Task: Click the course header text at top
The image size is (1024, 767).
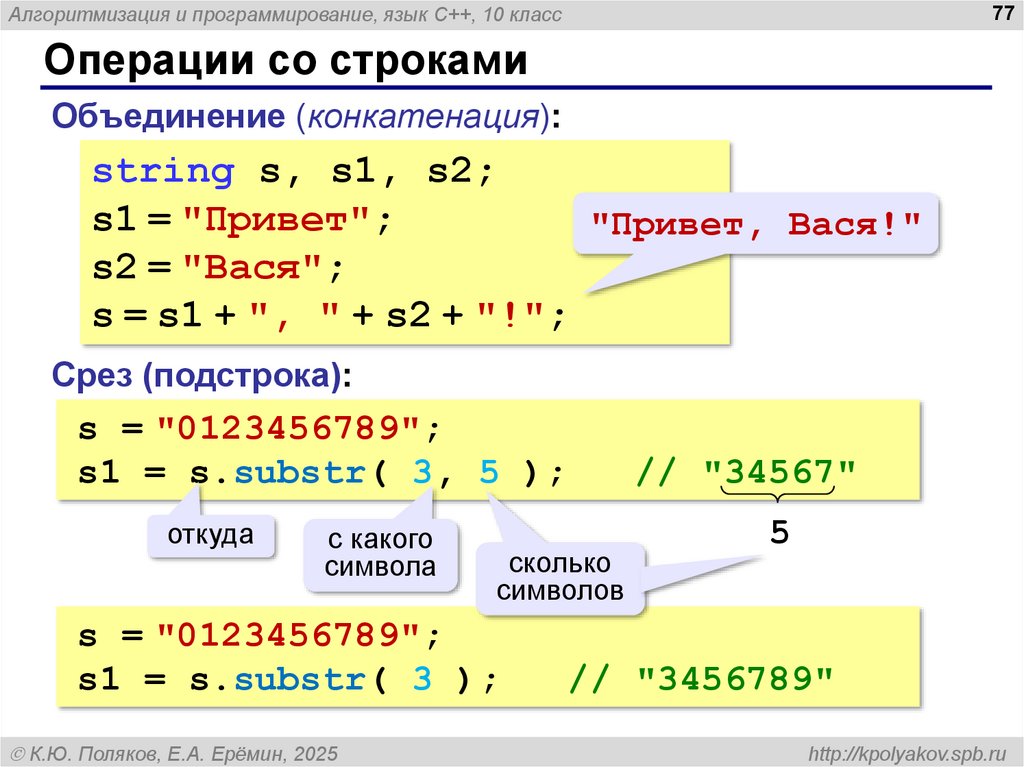Action: click(x=292, y=14)
